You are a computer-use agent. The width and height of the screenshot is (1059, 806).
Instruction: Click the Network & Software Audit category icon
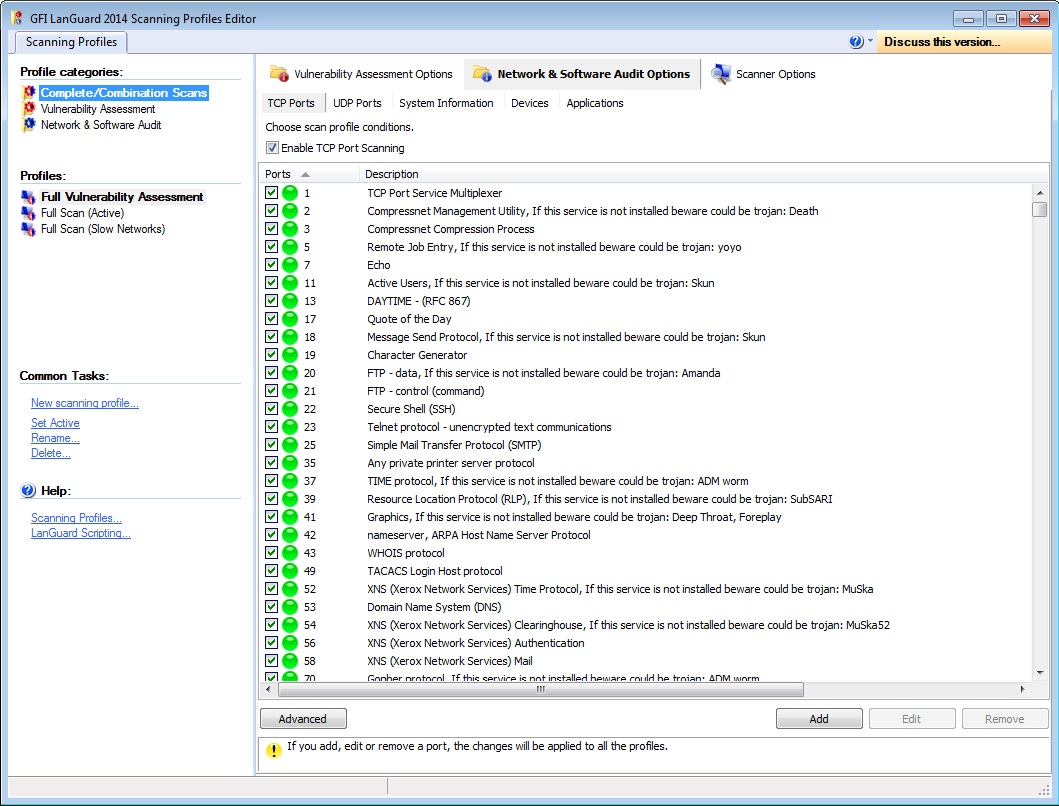(29, 125)
